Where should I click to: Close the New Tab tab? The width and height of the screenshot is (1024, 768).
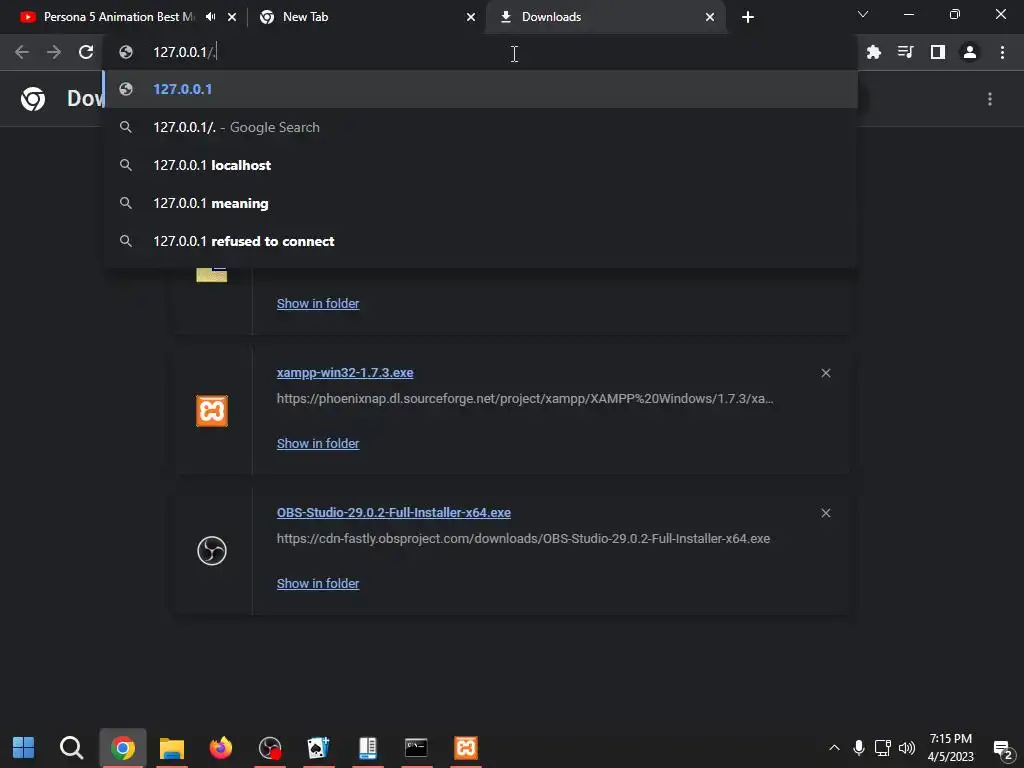[x=471, y=17]
